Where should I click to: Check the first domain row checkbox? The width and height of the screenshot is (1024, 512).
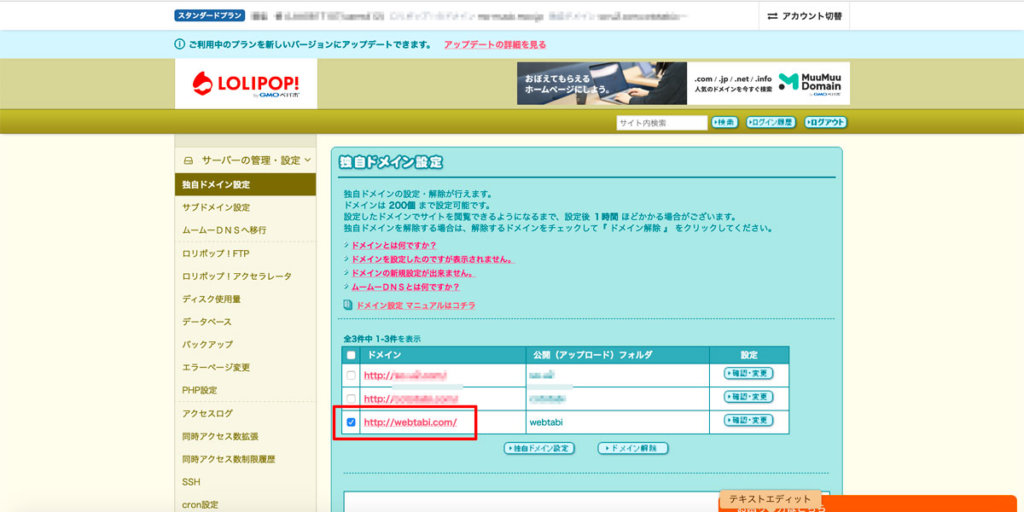click(x=350, y=375)
